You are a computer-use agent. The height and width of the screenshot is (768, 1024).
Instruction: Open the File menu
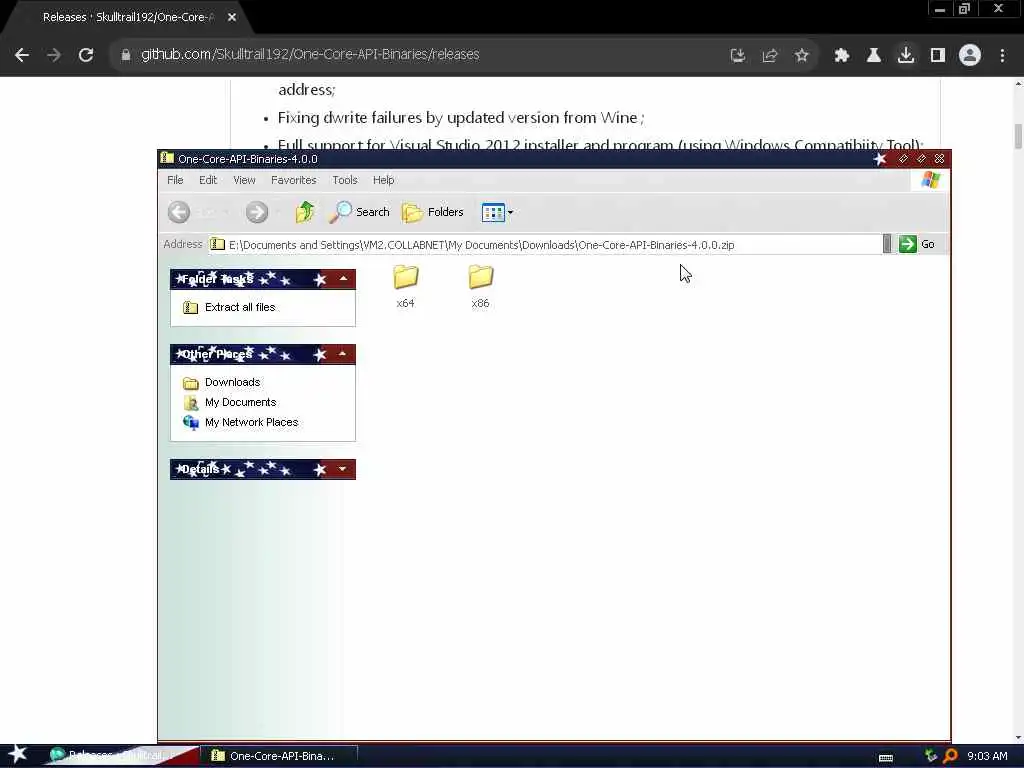[175, 180]
